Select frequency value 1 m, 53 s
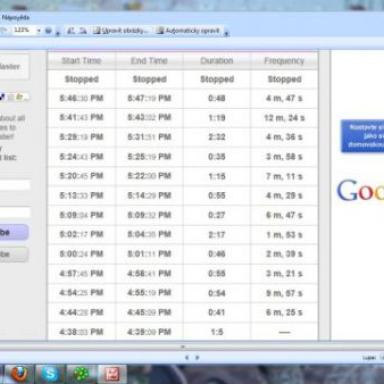The image size is (384, 384). point(284,235)
